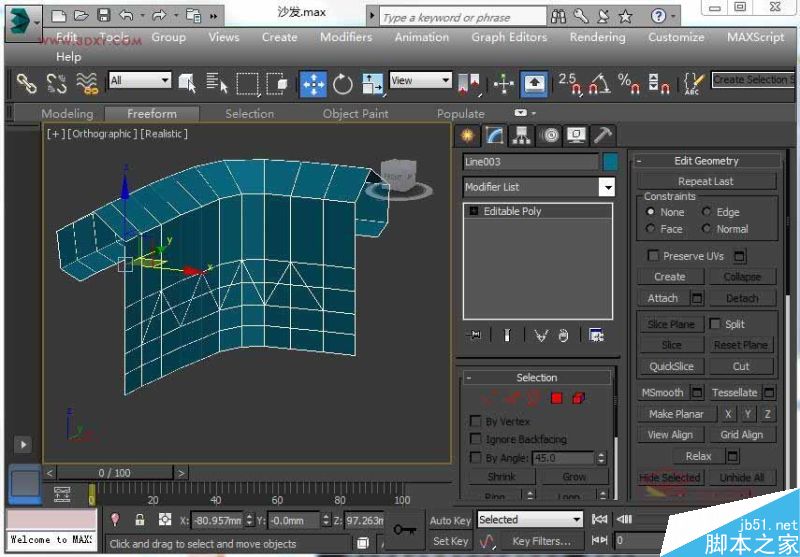Viewport: 800px width, 557px height.
Task: Toggle the Window/Crossing selection icon
Action: click(277, 84)
